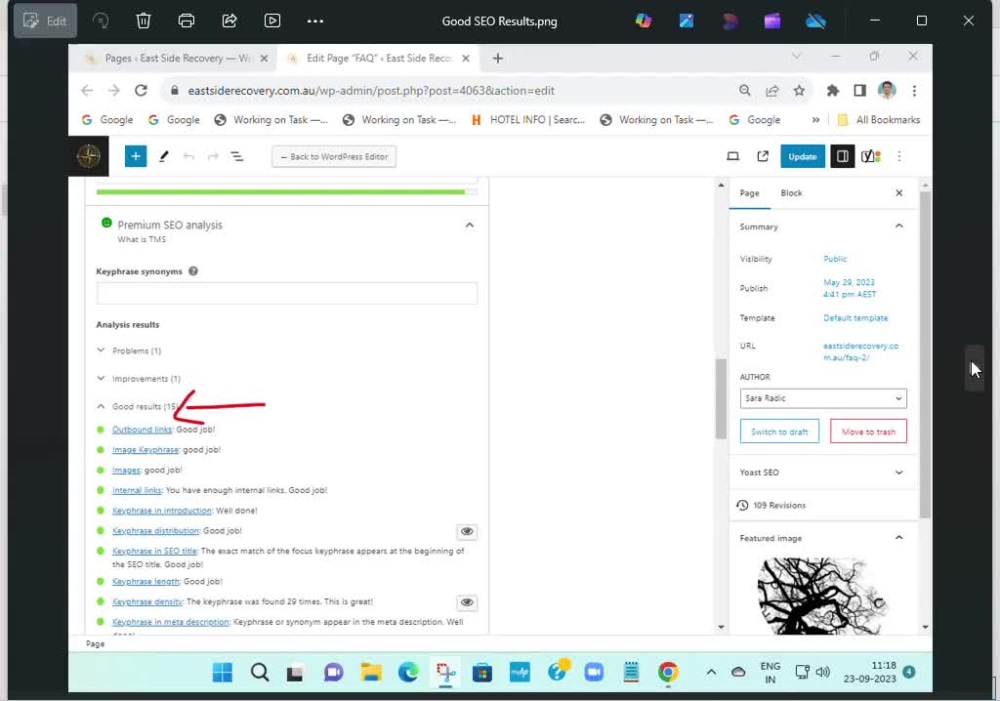Toggle eye highlight for Keyphrase distribution
The width and height of the screenshot is (1000, 701).
pyautogui.click(x=467, y=531)
